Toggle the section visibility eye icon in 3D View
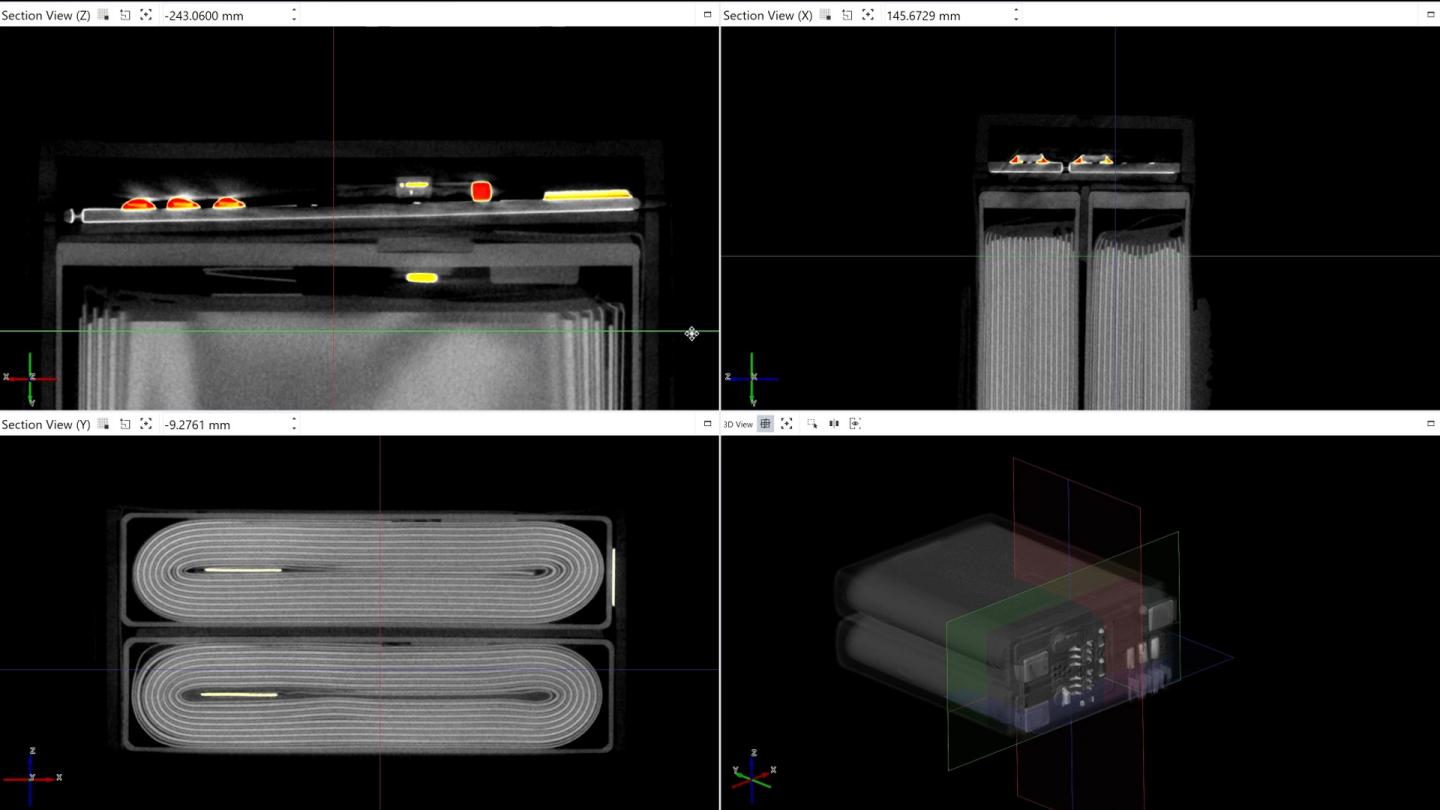Image resolution: width=1440 pixels, height=810 pixels. pyautogui.click(x=855, y=423)
